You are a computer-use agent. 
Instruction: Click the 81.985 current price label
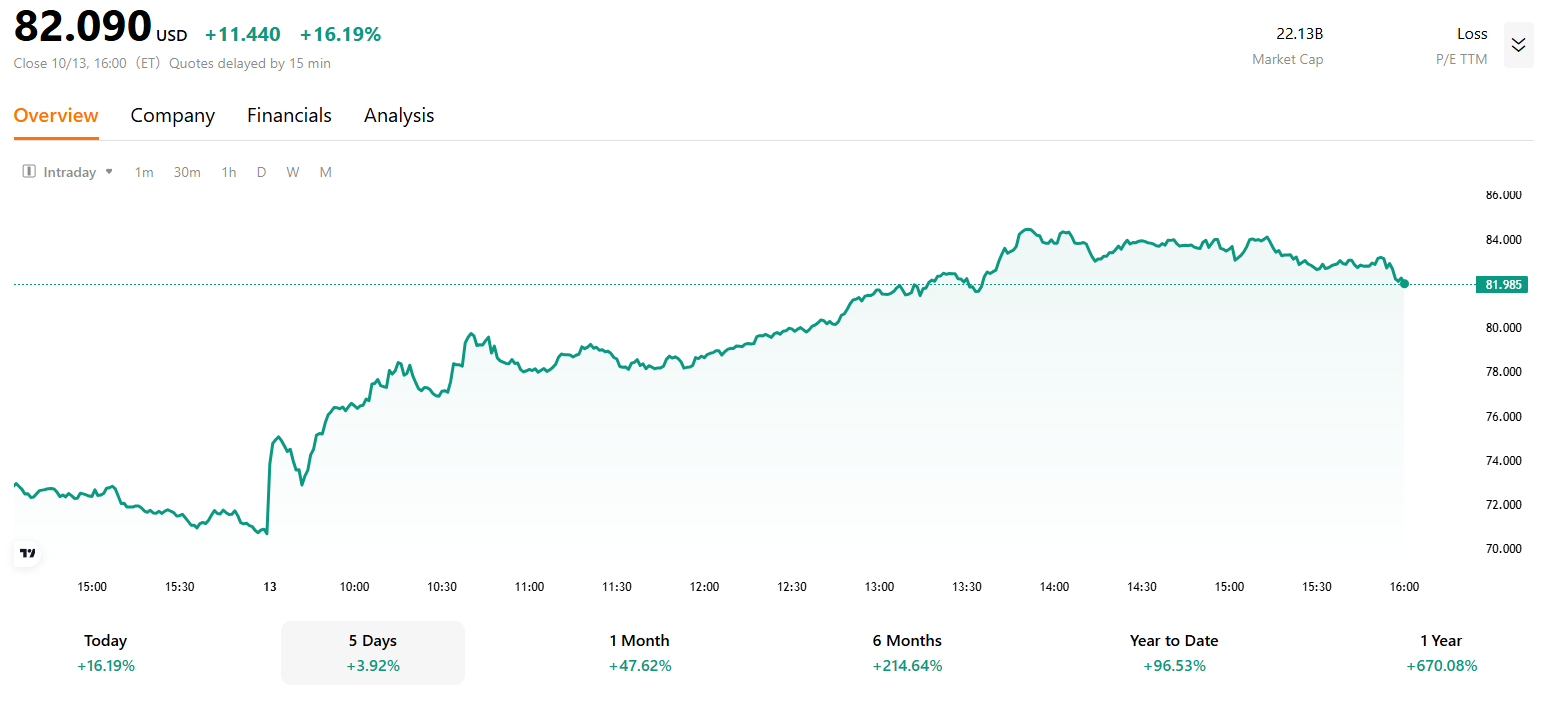click(1503, 285)
